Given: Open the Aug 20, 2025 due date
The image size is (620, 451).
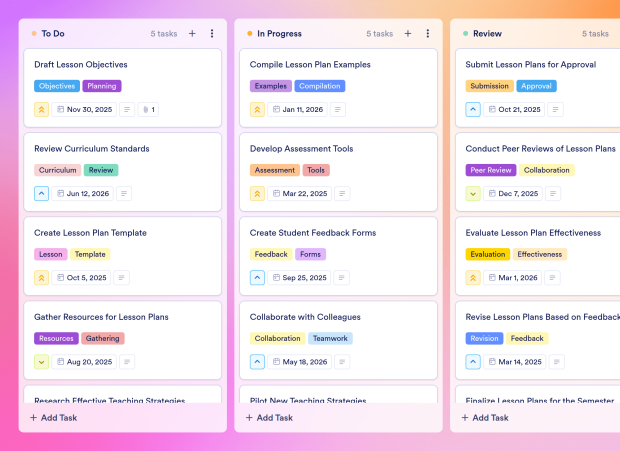Looking at the screenshot, I should 84,362.
